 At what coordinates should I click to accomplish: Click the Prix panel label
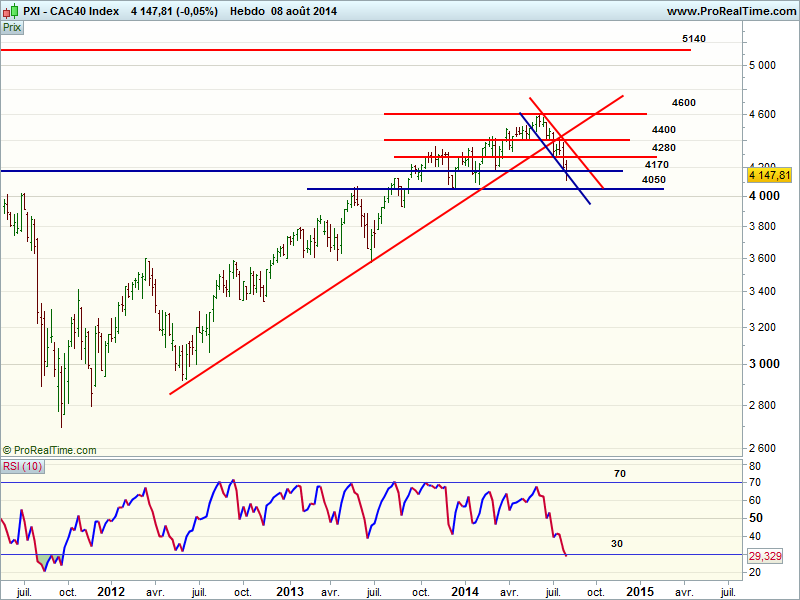(12, 28)
